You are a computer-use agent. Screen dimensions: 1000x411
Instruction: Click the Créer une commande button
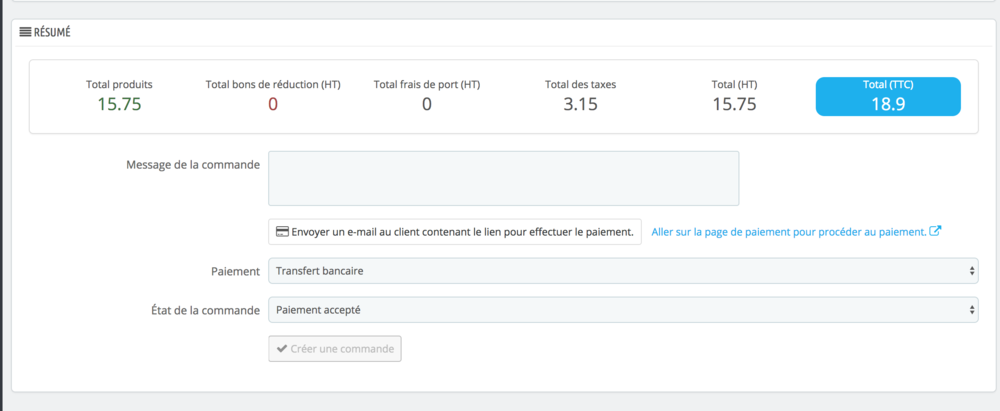(335, 349)
